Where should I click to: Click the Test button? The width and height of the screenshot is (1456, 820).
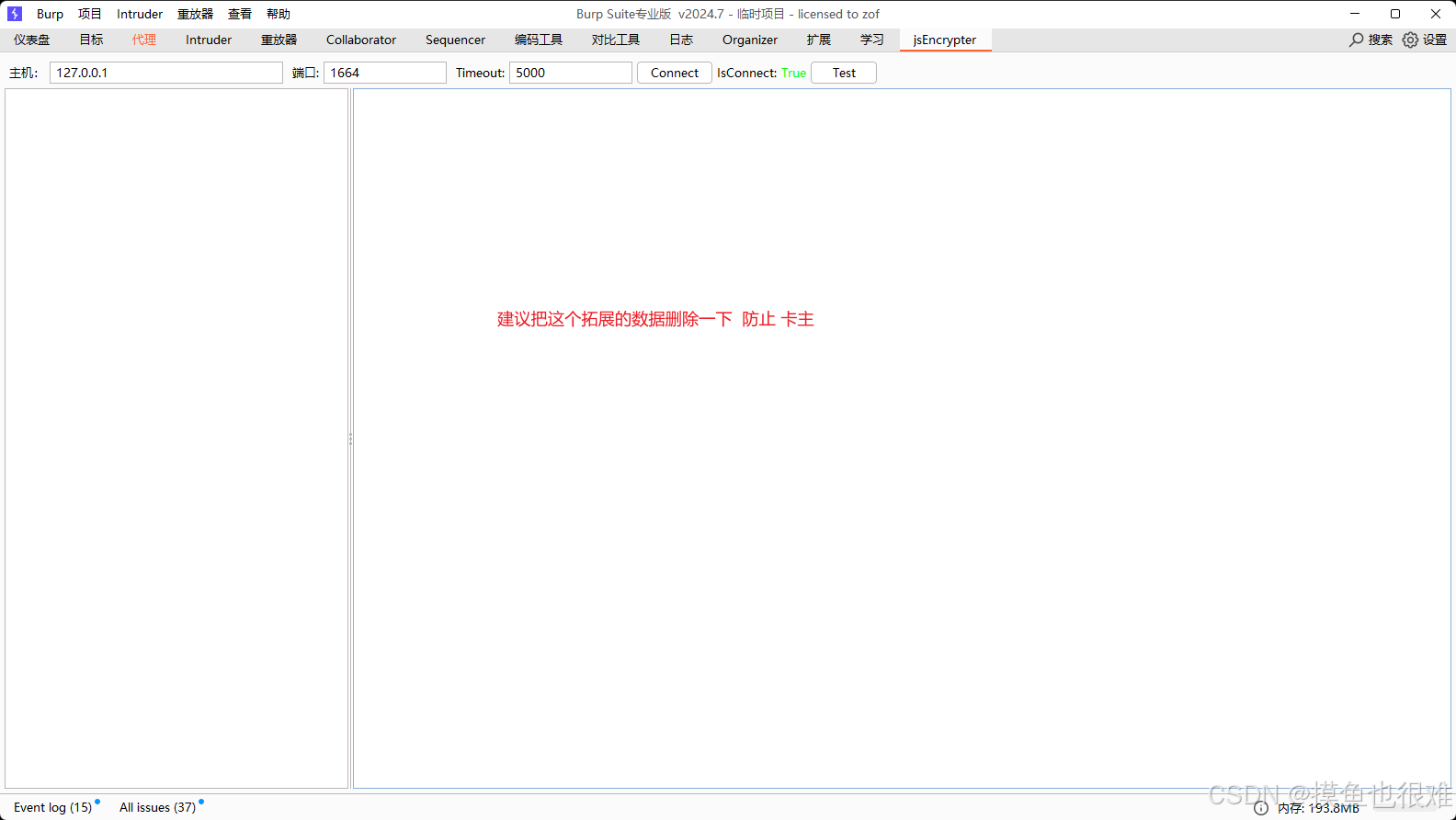844,73
